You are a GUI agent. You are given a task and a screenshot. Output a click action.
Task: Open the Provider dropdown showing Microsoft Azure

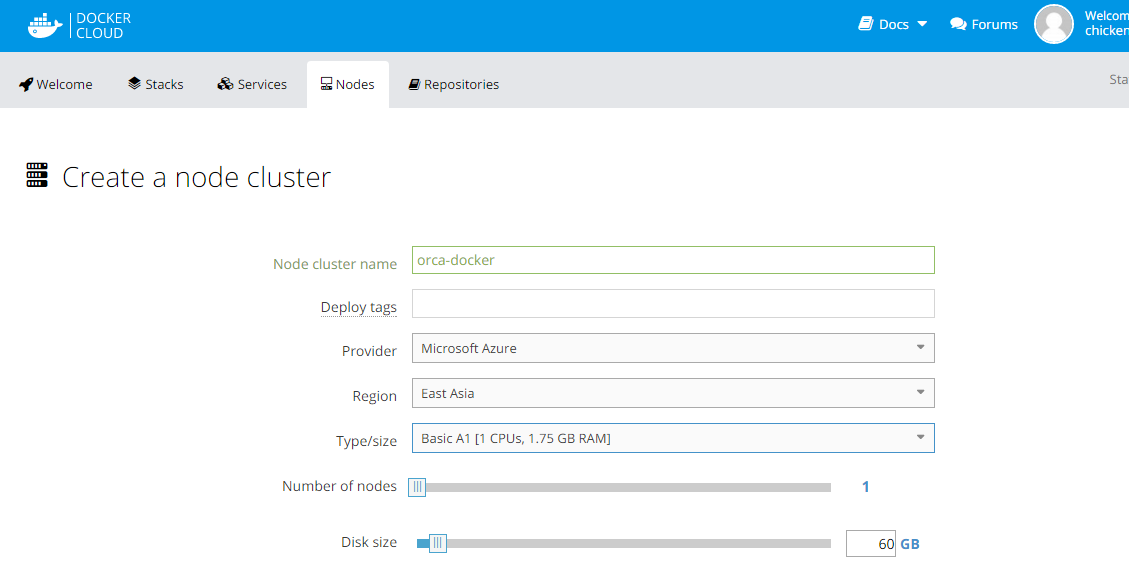point(673,348)
